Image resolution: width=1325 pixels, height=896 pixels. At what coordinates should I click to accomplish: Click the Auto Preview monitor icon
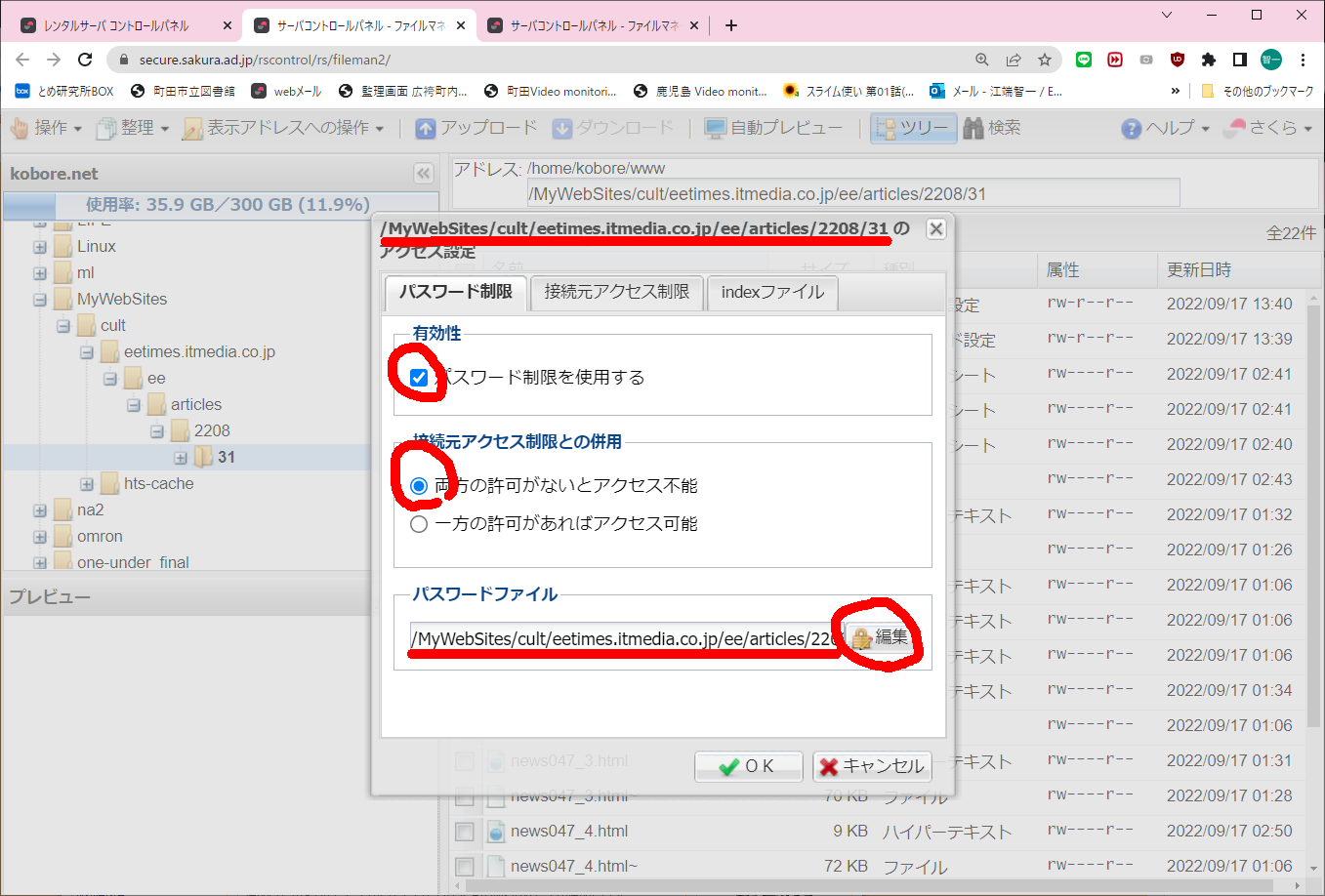click(x=715, y=128)
